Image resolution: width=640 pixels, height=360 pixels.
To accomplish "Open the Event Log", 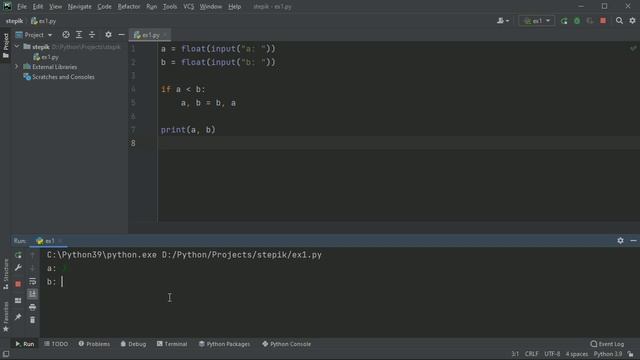I will click(607, 344).
